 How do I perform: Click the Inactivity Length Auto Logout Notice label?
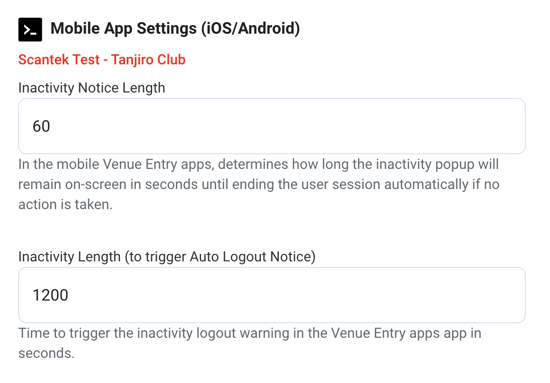[167, 257]
